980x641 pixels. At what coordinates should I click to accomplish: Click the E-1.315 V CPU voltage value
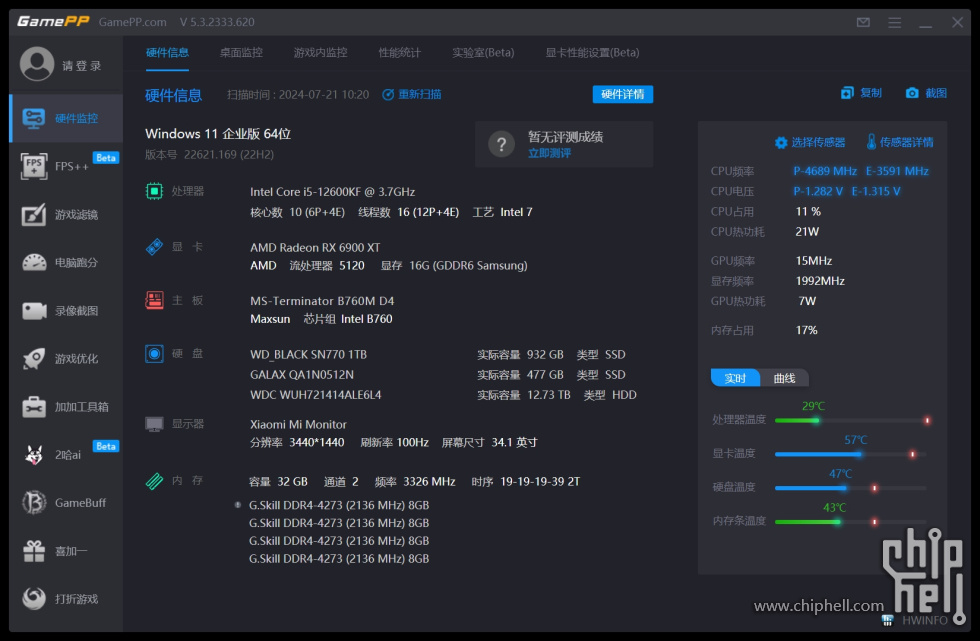pyautogui.click(x=876, y=191)
